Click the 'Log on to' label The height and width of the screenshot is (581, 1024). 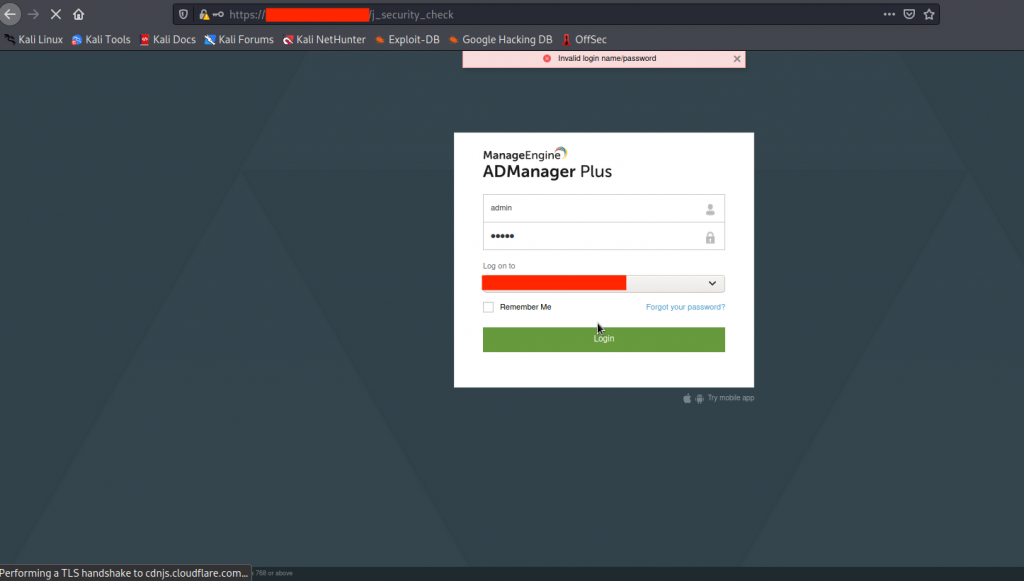point(499,266)
